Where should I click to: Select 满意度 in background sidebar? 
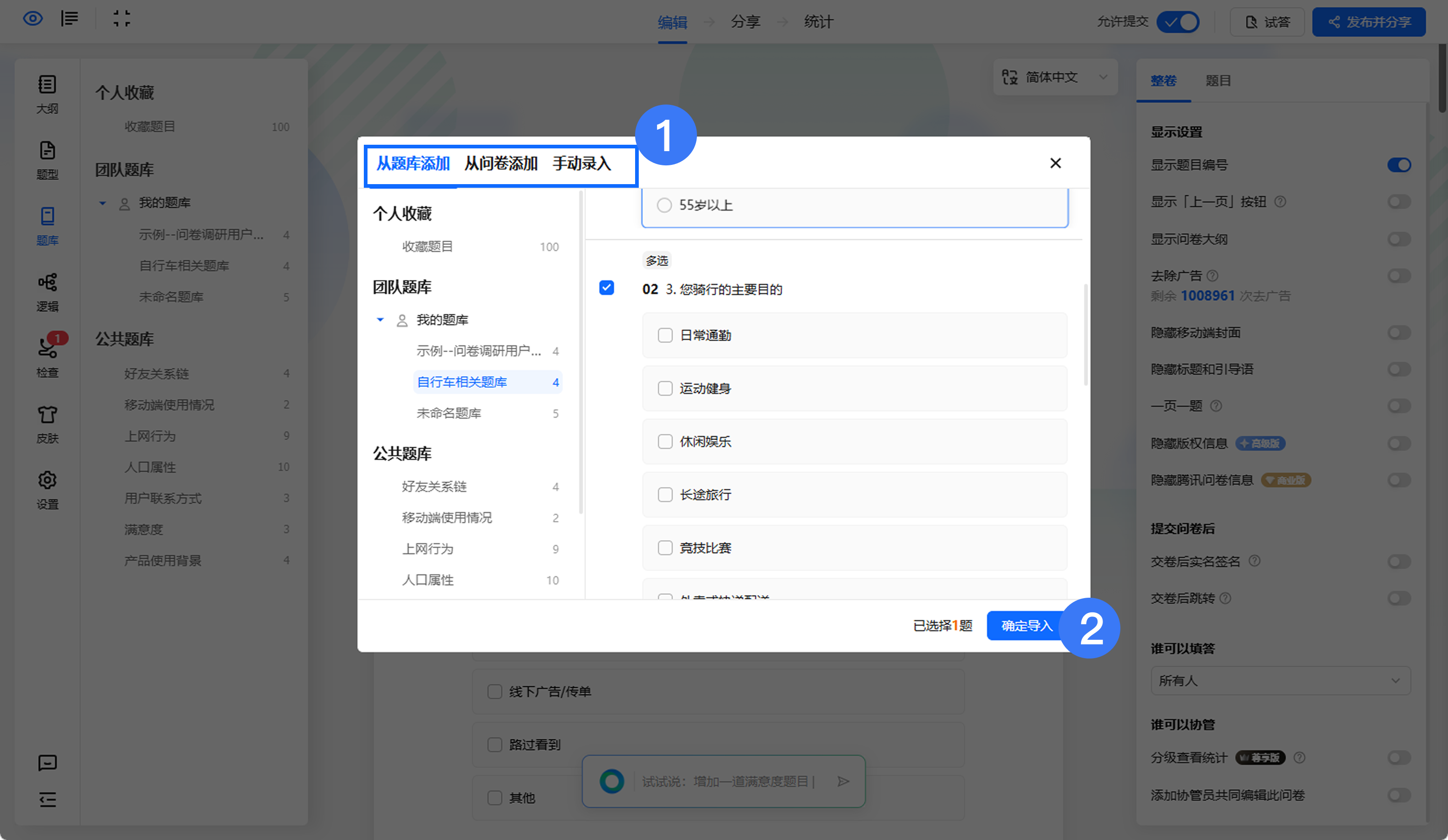[x=206, y=529]
